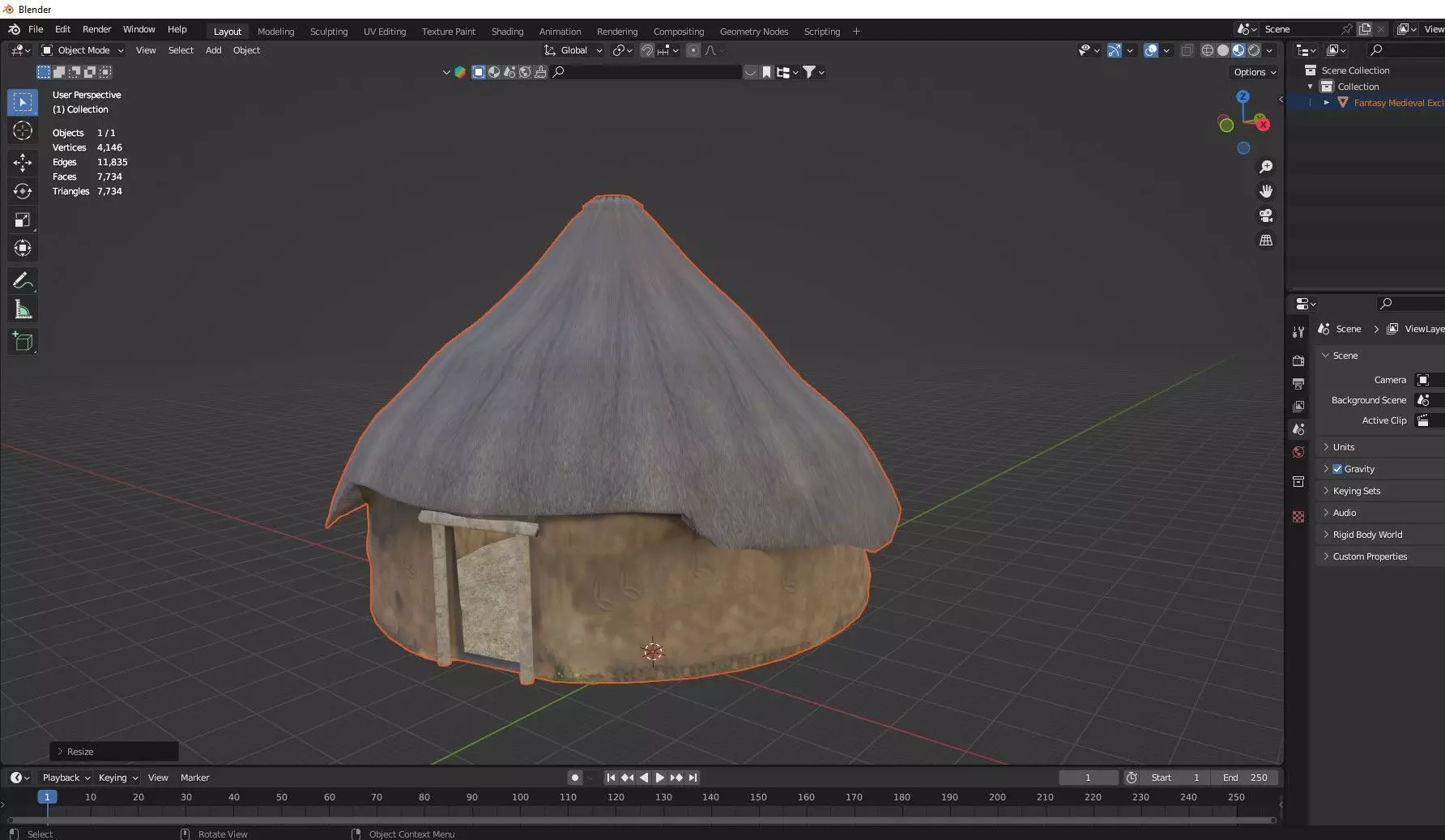Enable rendered viewport shading
Viewport: 1445px width, 840px height.
point(1254,50)
